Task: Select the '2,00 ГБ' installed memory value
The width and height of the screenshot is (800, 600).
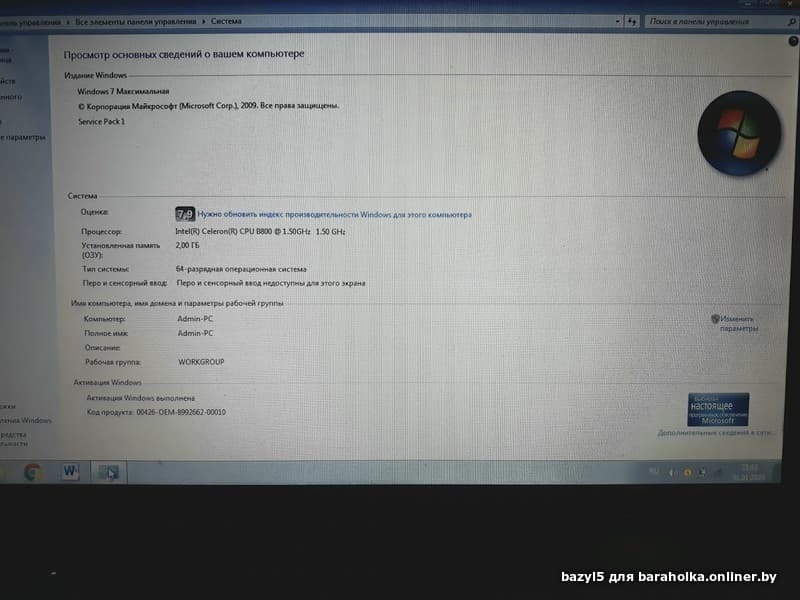Action: (187, 245)
